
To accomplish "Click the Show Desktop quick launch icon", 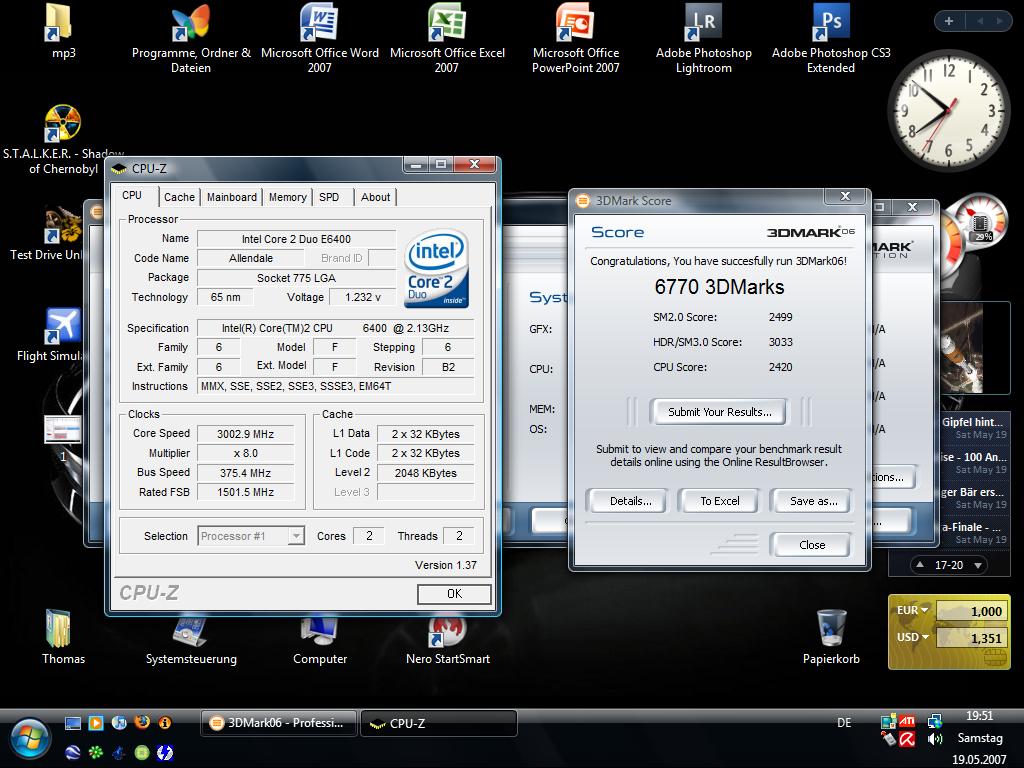I will 72,723.
